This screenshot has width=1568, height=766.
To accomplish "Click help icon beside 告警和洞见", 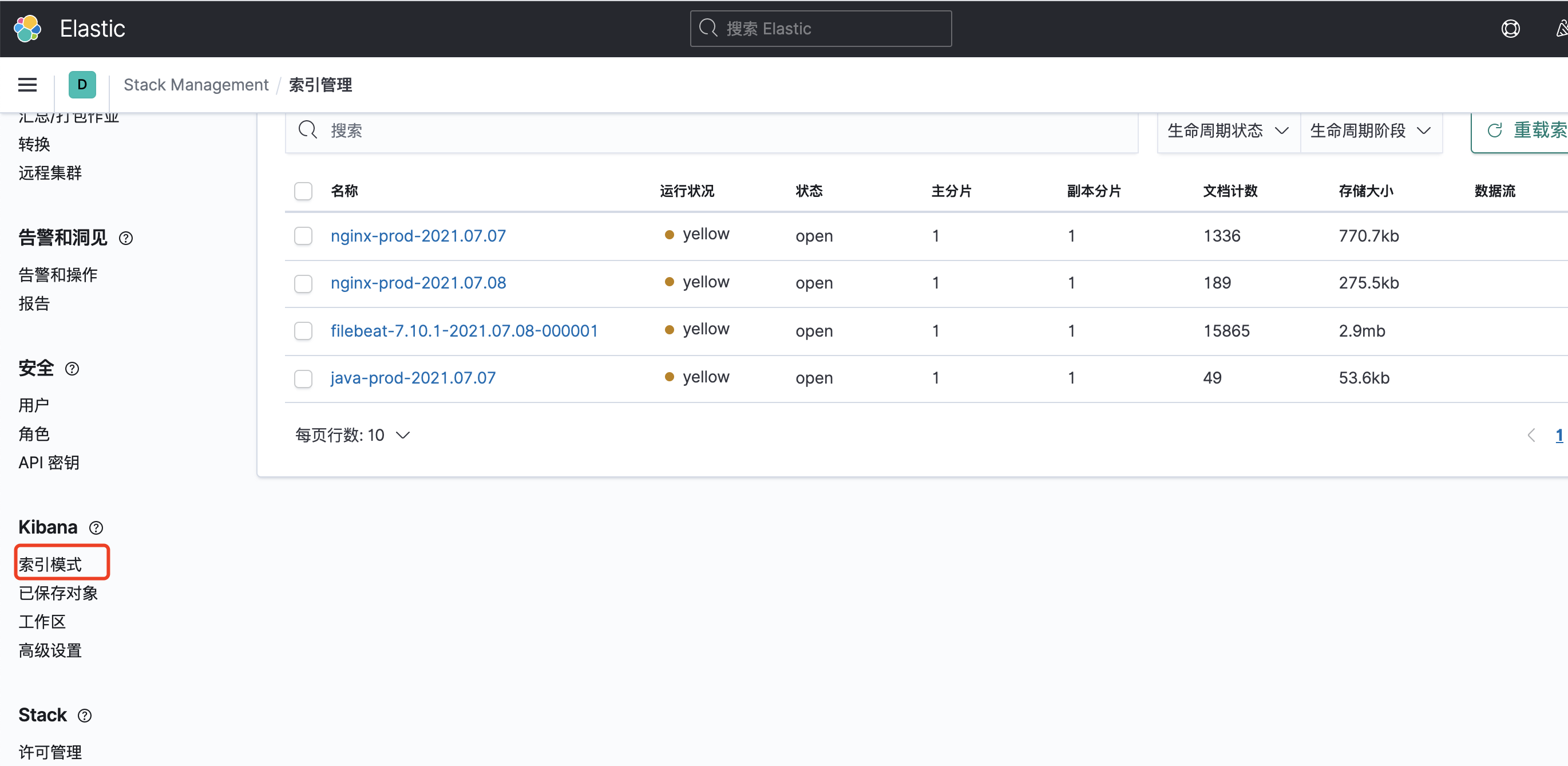I will click(x=126, y=238).
